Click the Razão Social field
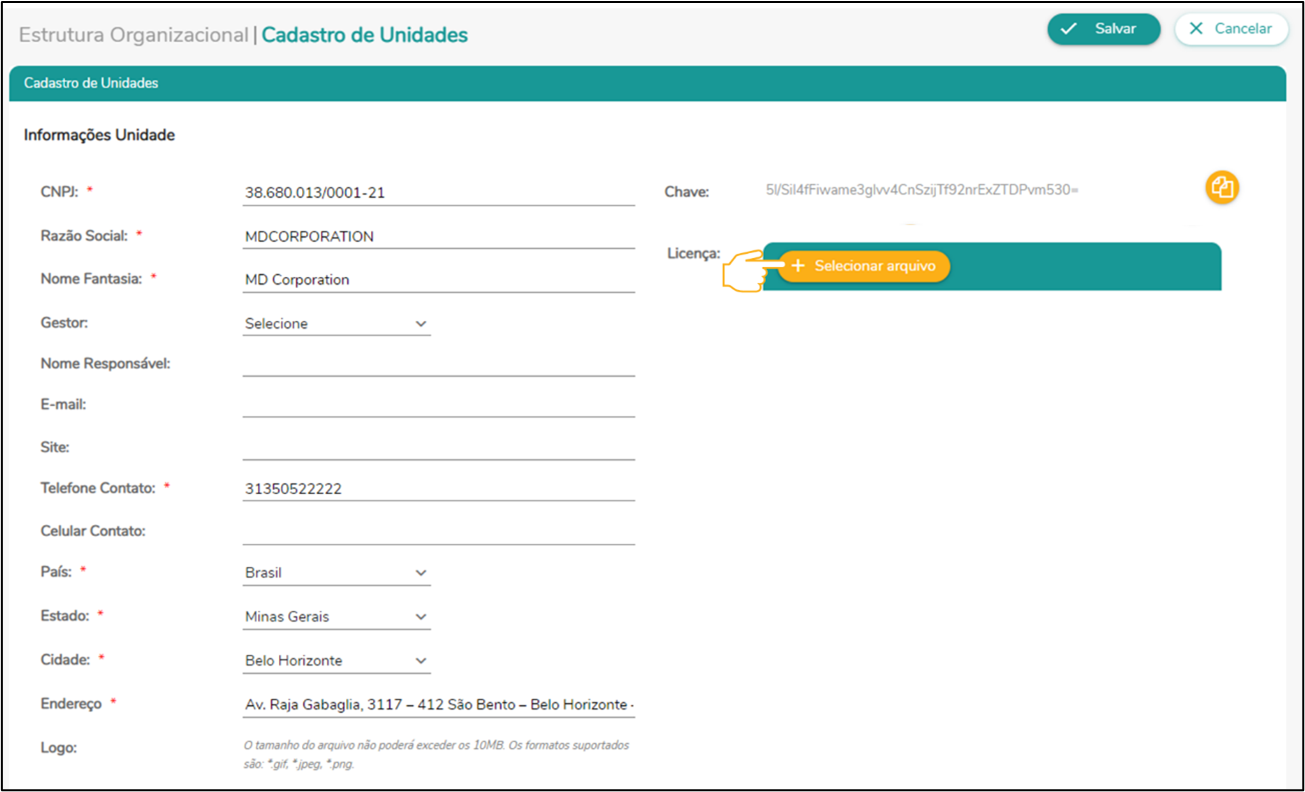The image size is (1305, 792). 439,237
